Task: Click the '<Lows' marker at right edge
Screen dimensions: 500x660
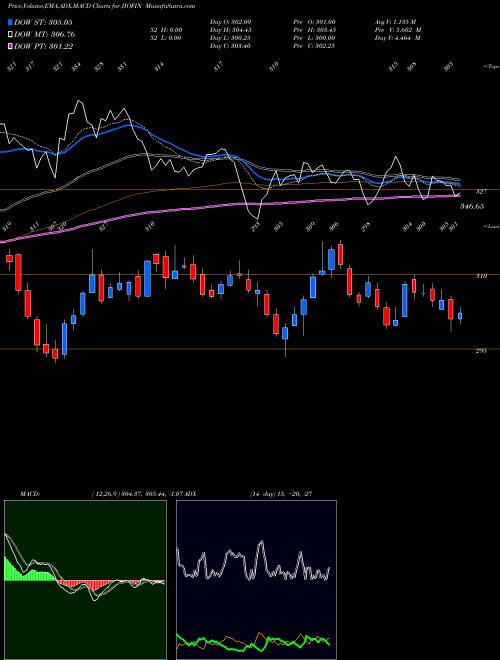Action: click(x=491, y=226)
